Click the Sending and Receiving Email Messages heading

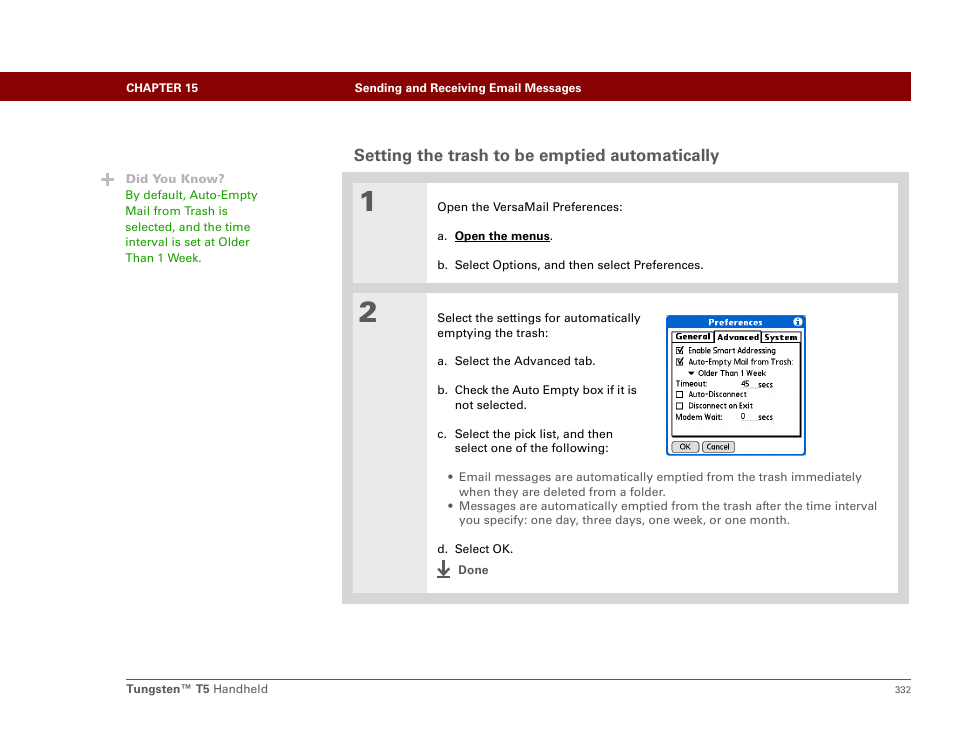point(467,88)
